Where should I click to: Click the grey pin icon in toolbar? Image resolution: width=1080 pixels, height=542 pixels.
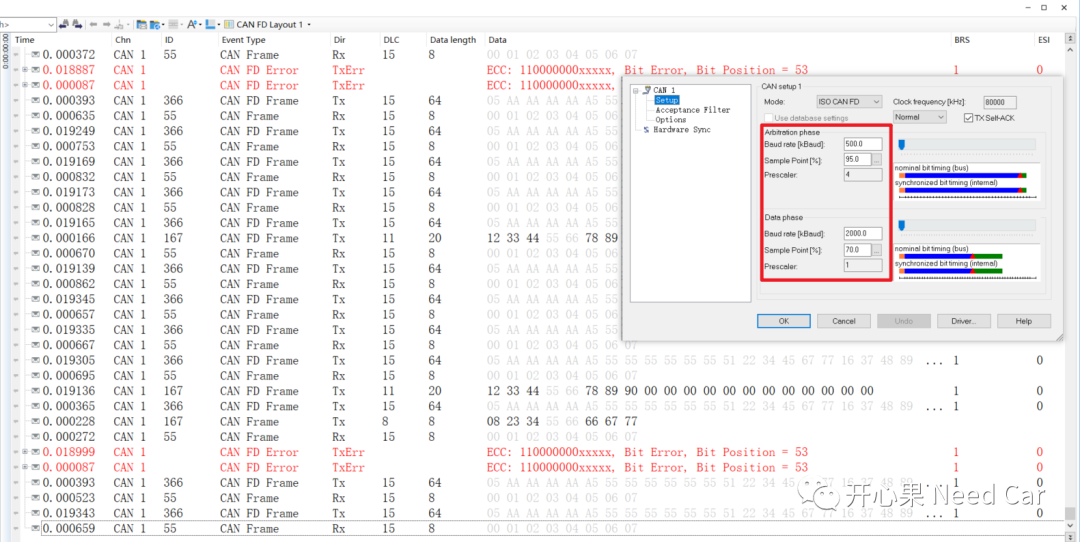[119, 24]
